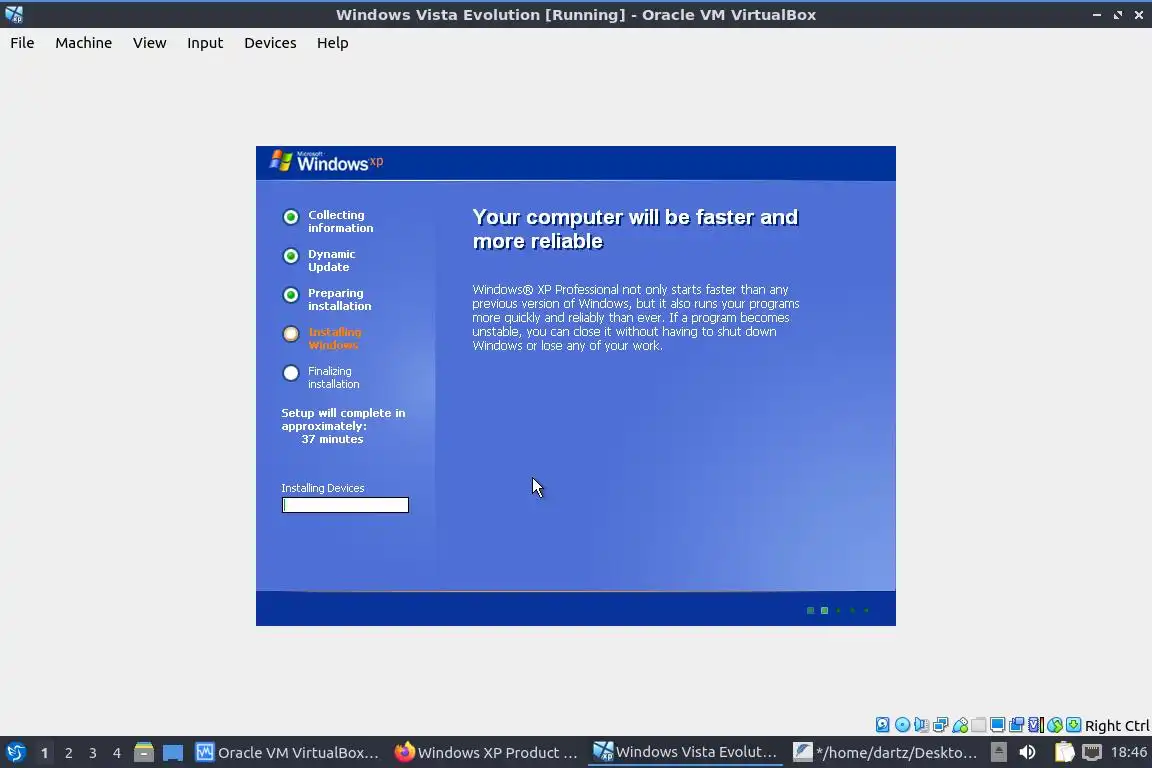Click the 'Installing Devices' label
The image size is (1152, 768).
323,488
